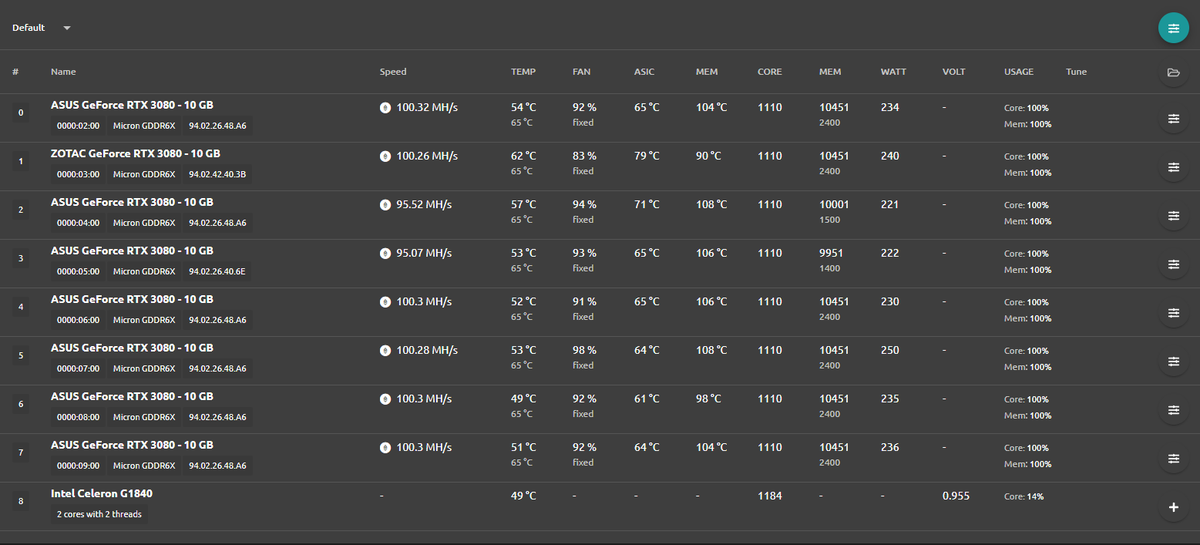Click row index number 8
This screenshot has height=545, width=1200.
(21, 501)
